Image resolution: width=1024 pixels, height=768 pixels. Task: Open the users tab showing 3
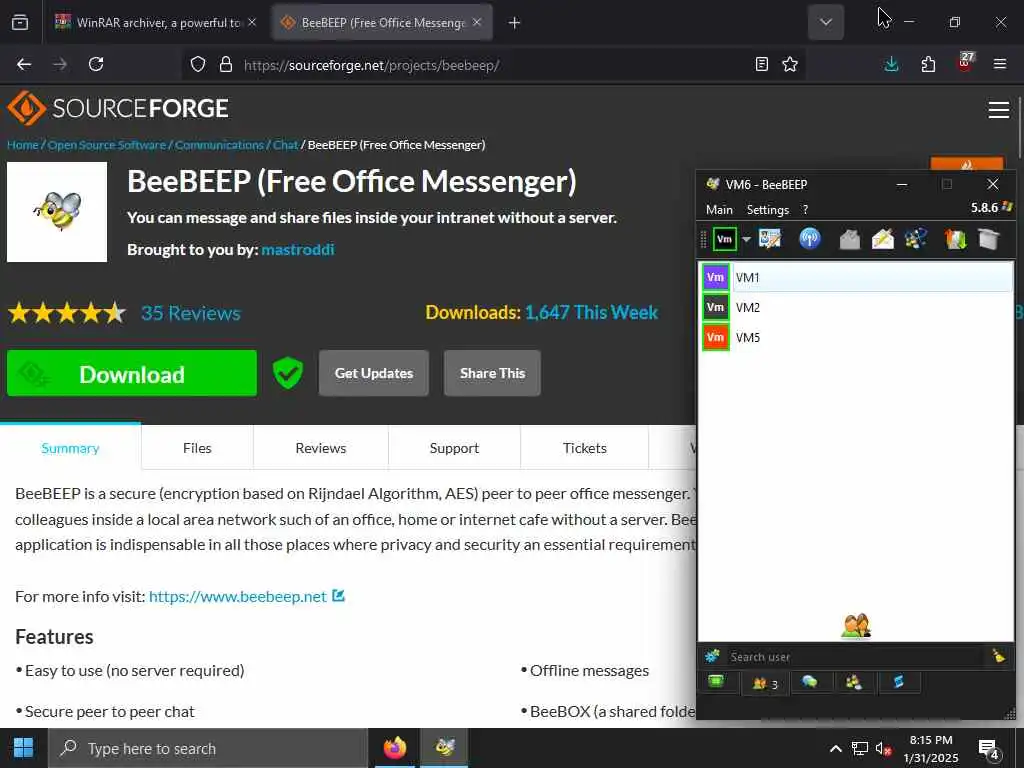(765, 684)
